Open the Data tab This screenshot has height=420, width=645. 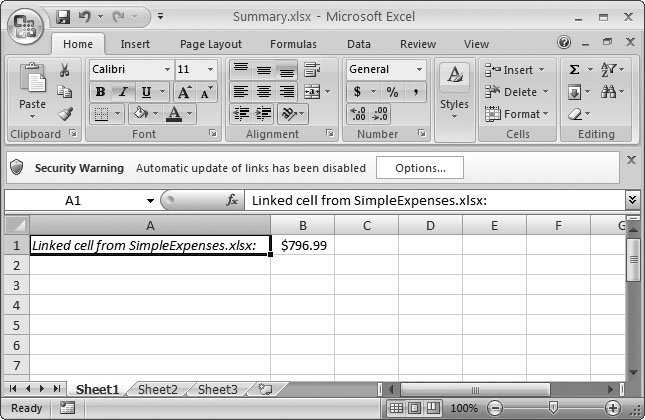[359, 44]
